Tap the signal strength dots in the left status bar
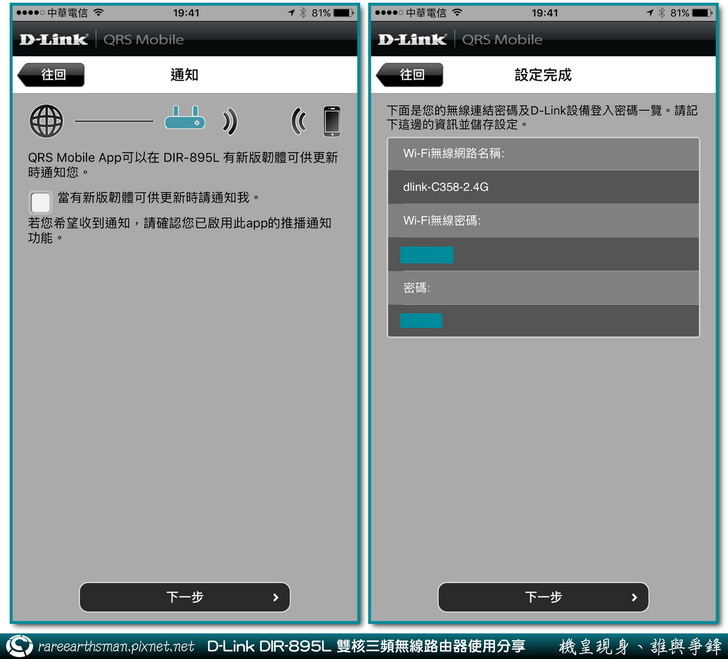This screenshot has height=659, width=728. [31, 13]
